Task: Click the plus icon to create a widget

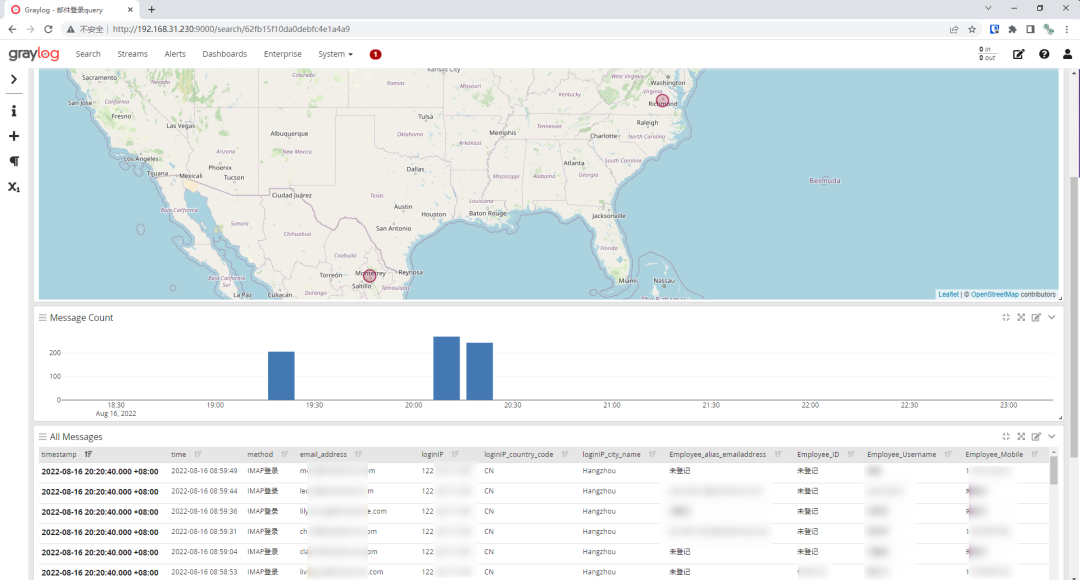Action: coord(14,136)
